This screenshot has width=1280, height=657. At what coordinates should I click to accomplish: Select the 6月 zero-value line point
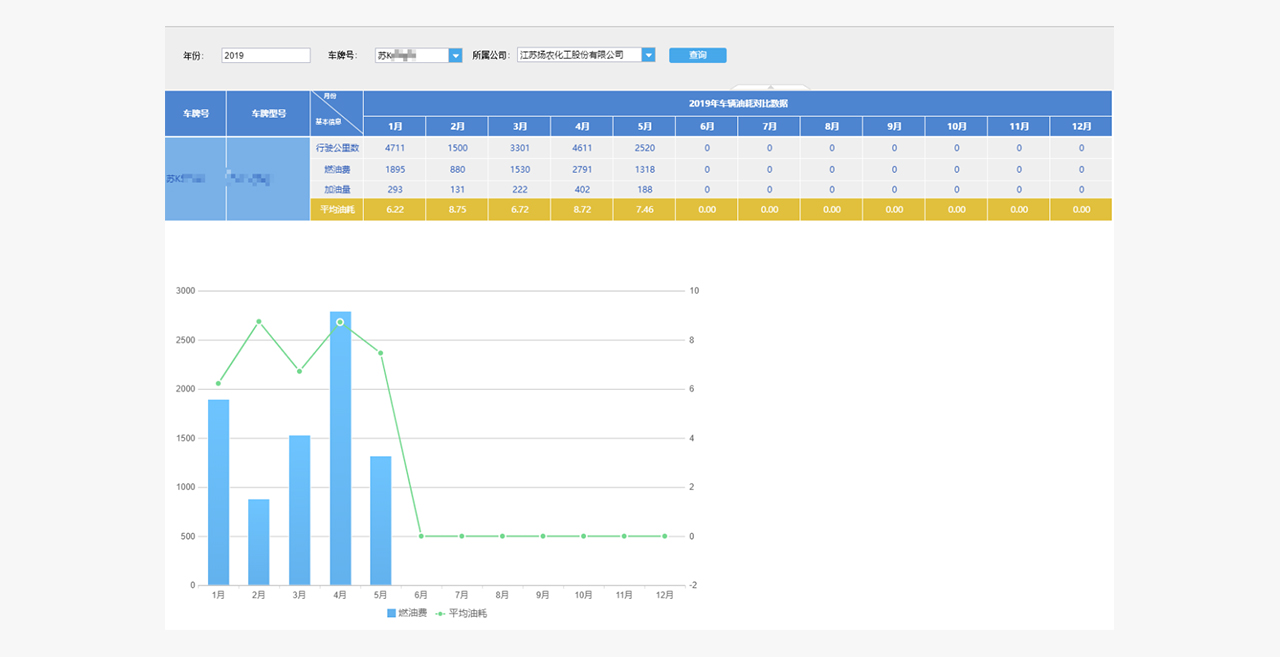coord(421,536)
